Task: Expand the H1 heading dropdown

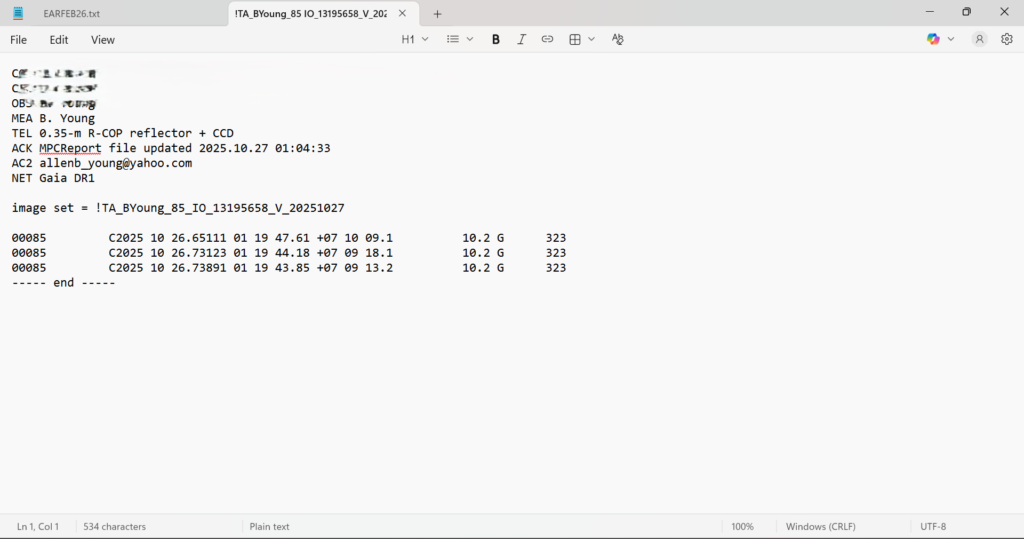Action: pos(414,39)
